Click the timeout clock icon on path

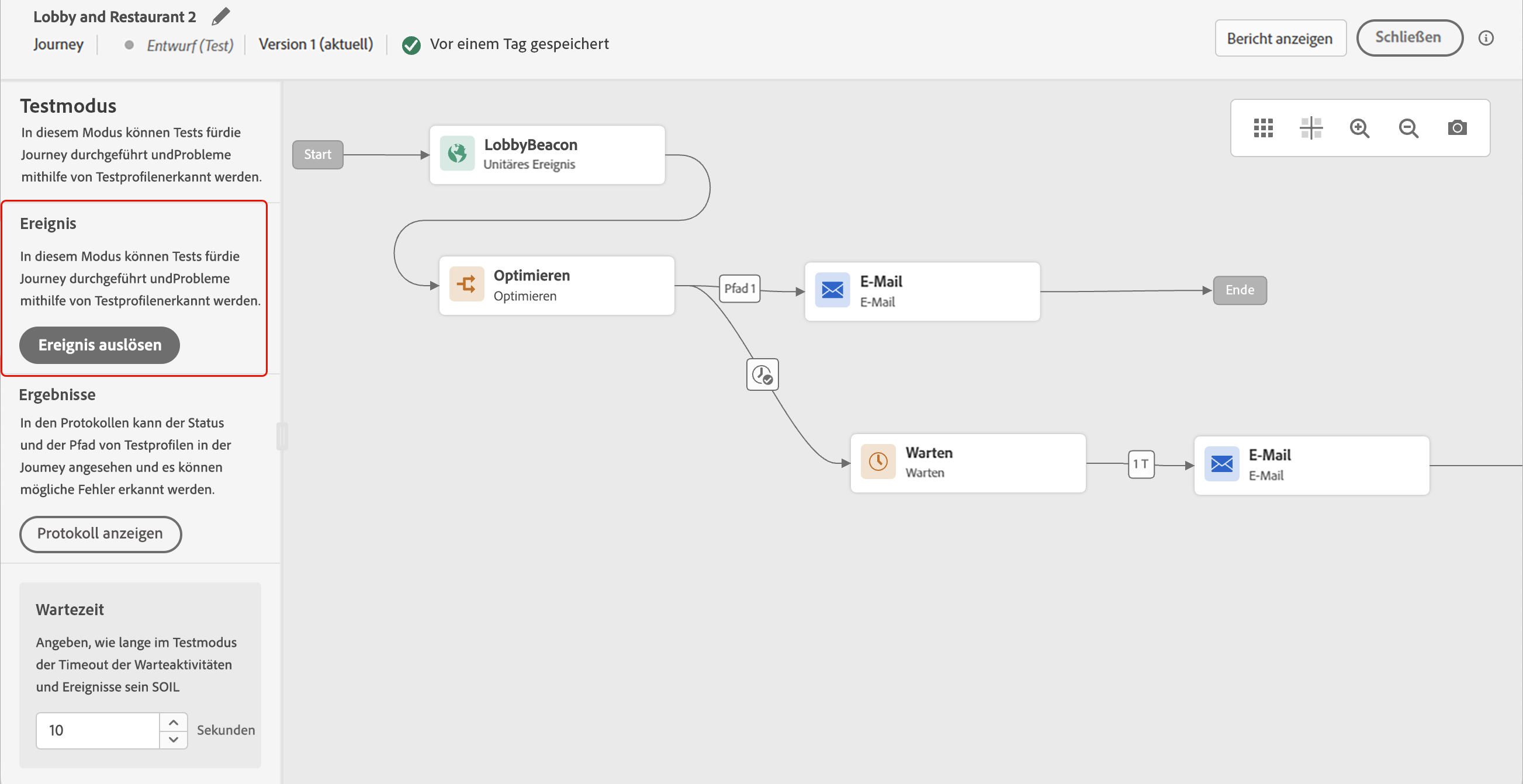[x=762, y=374]
